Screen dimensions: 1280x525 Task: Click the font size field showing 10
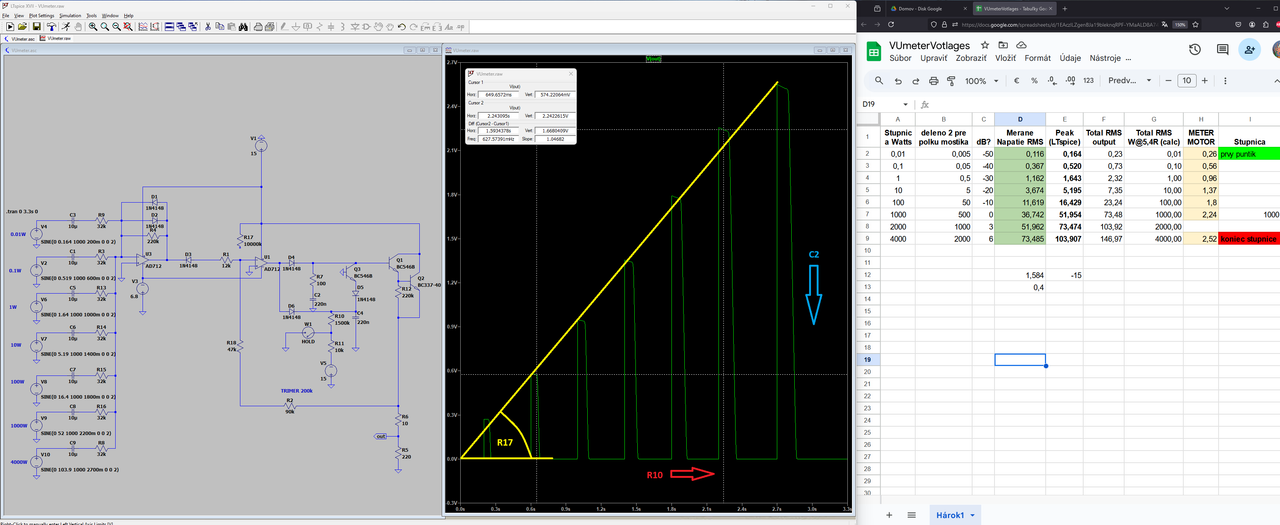point(1187,81)
